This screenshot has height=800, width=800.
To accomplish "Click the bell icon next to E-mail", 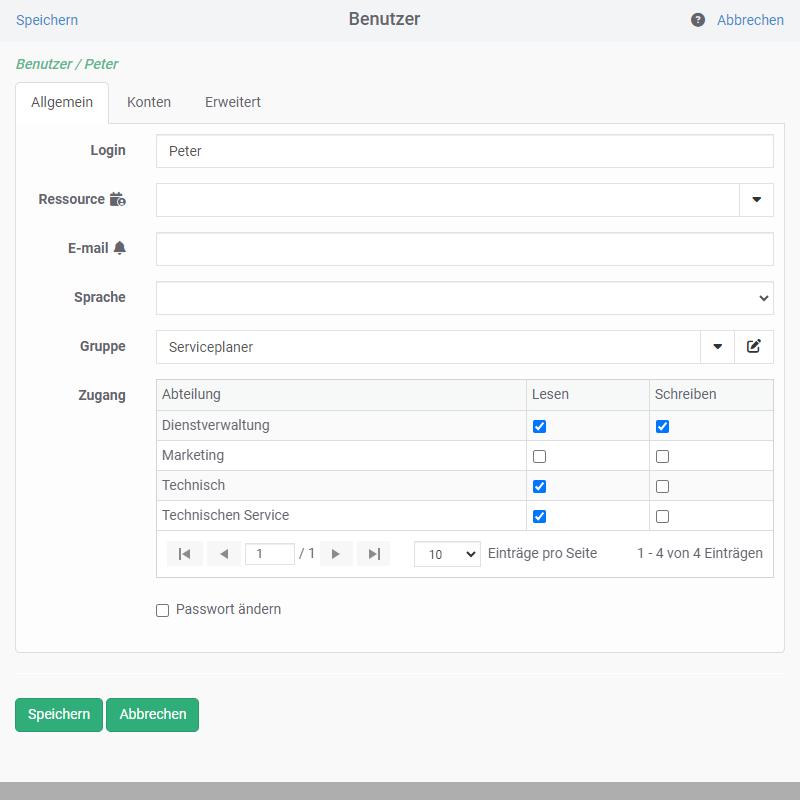I will pyautogui.click(x=120, y=248).
